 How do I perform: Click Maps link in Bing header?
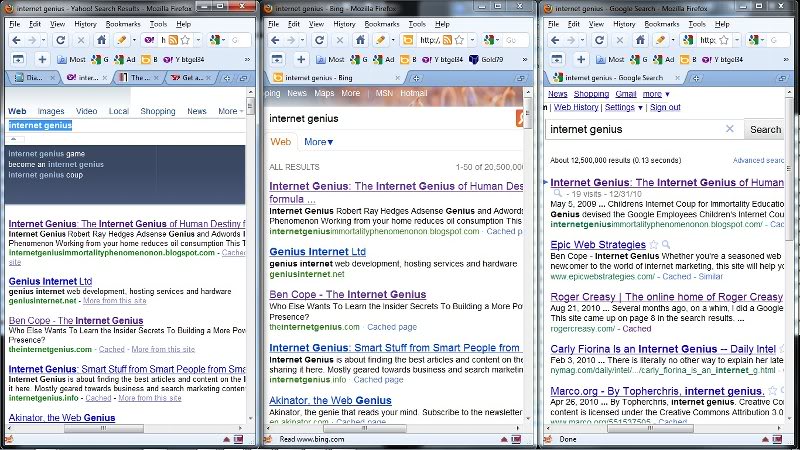click(x=324, y=93)
